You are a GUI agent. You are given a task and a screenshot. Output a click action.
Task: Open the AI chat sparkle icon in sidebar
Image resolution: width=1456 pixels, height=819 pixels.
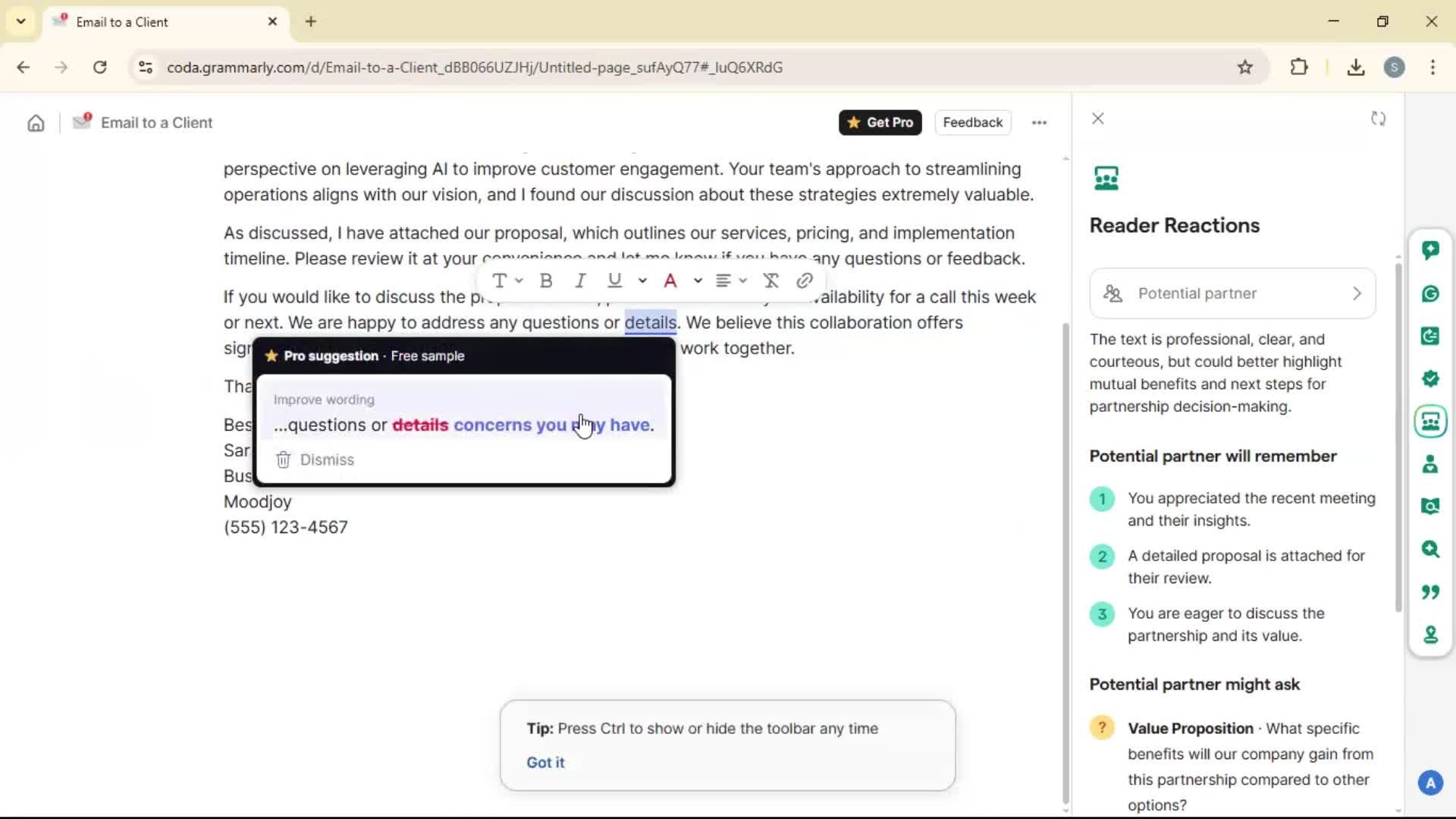(x=1430, y=250)
